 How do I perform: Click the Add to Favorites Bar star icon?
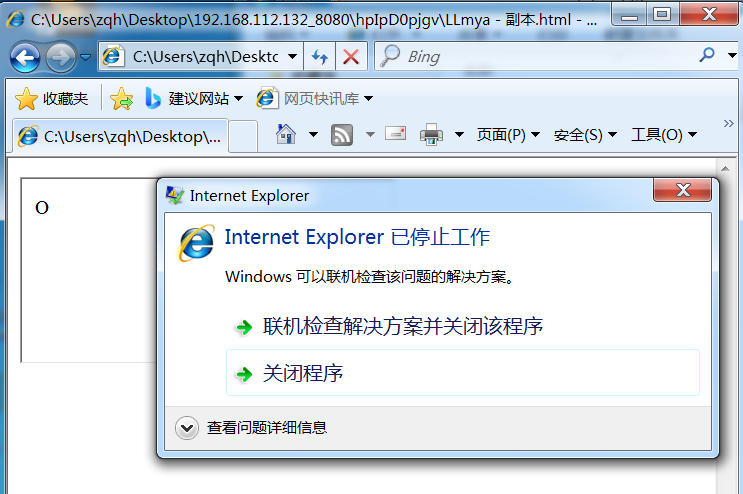click(x=122, y=99)
